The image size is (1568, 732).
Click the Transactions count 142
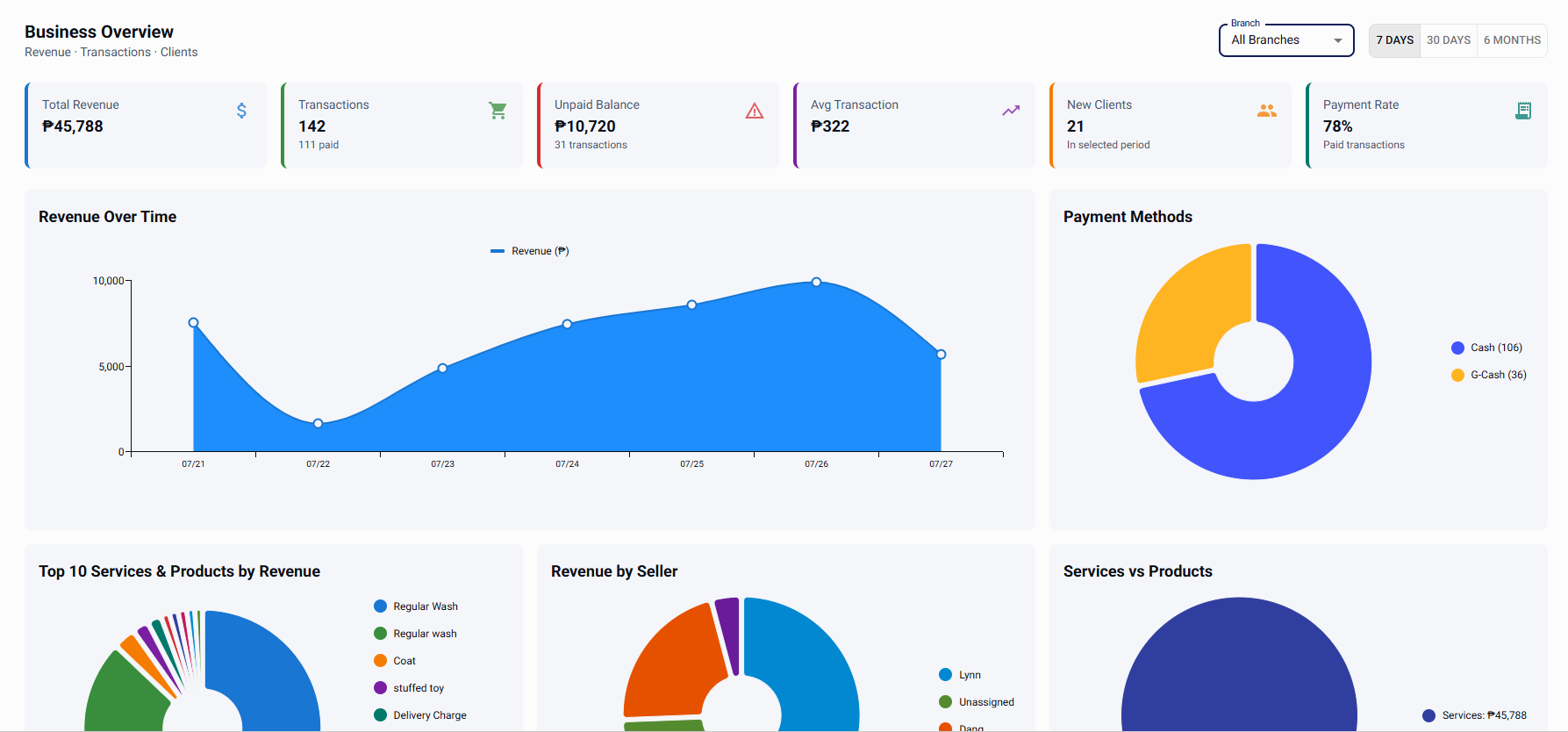click(x=312, y=126)
